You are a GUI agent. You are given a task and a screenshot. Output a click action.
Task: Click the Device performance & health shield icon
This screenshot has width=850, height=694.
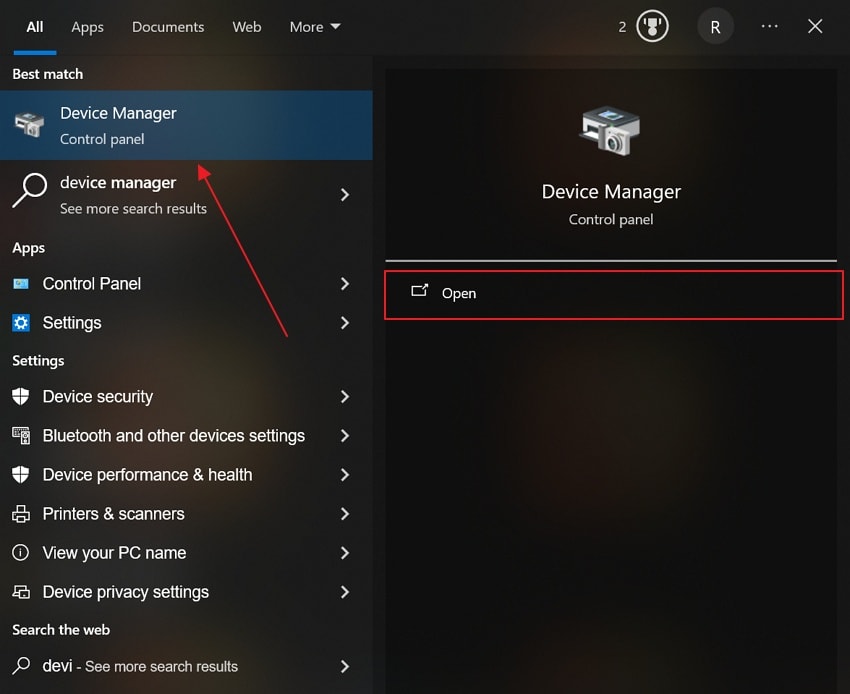[21, 474]
